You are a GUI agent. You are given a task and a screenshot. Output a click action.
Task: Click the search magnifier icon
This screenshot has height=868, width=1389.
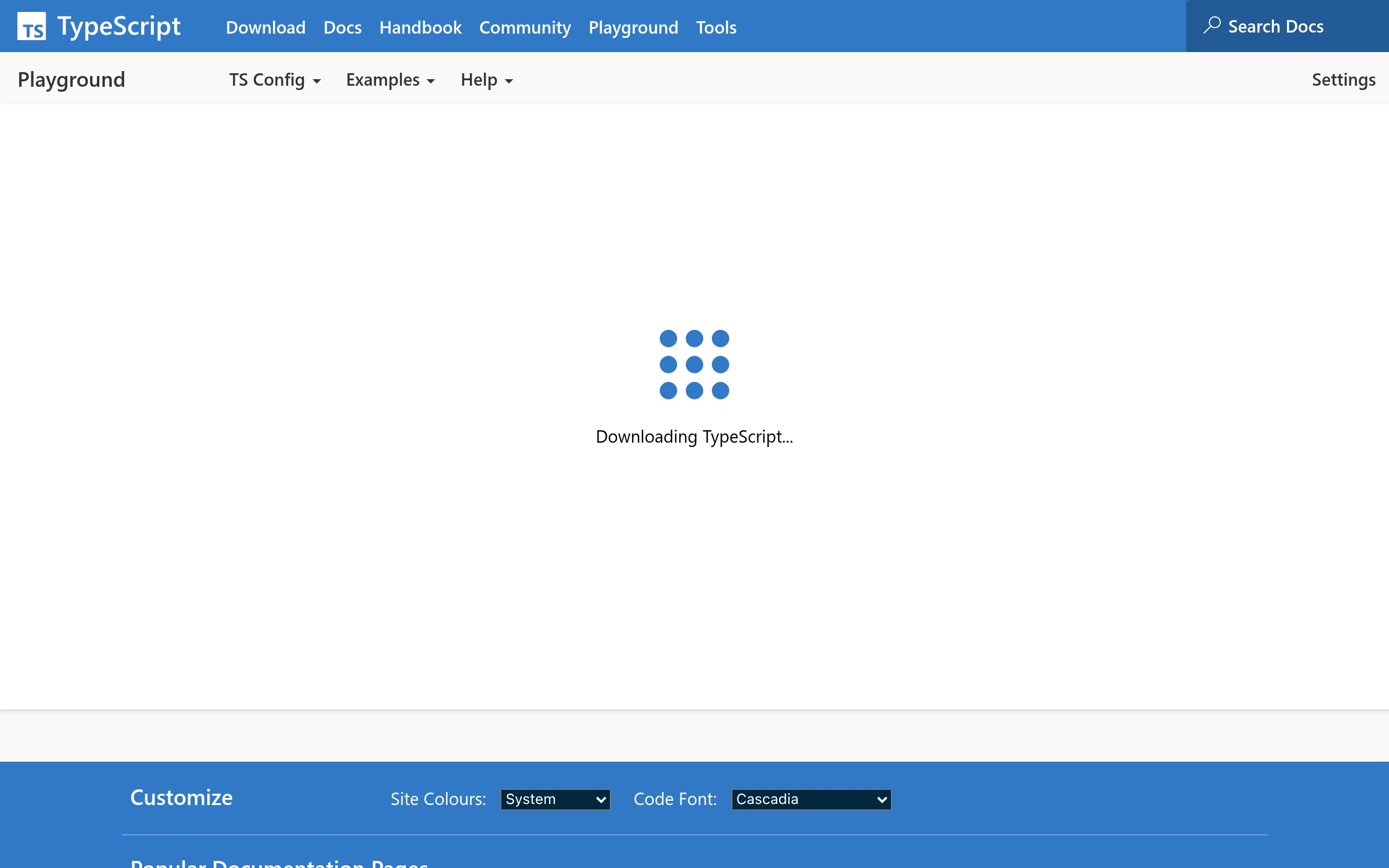[x=1212, y=25]
